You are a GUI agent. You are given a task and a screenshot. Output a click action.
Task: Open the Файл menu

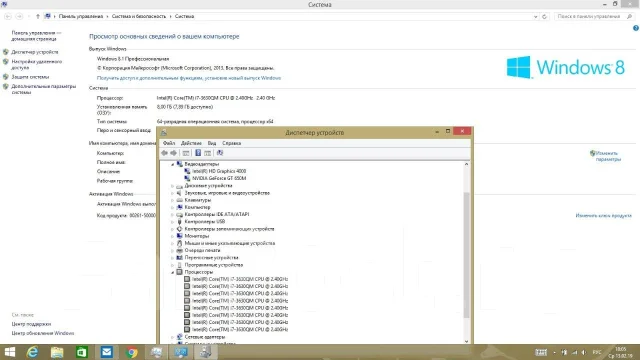[169, 143]
